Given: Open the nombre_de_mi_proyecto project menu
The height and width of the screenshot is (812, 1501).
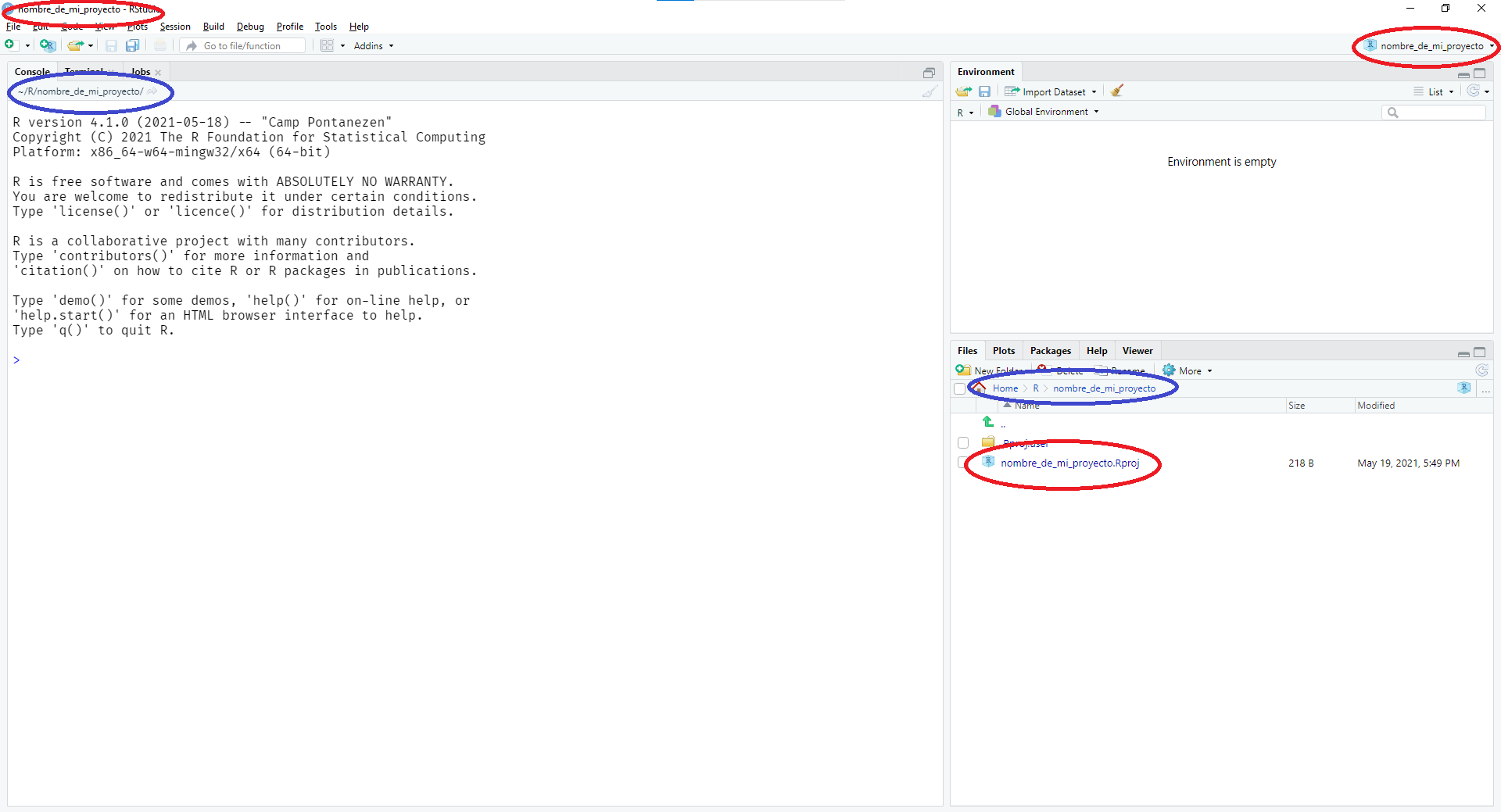Looking at the screenshot, I should coord(1429,46).
